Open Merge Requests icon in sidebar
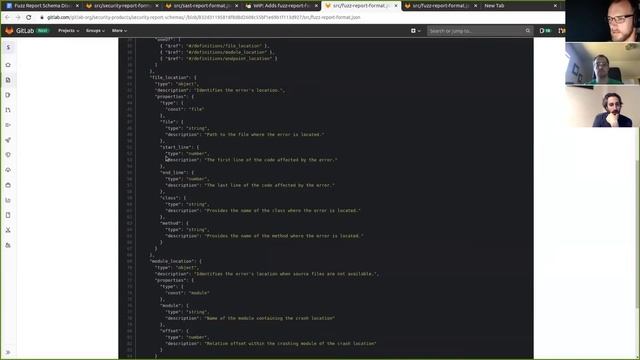640x360 pixels. (8, 110)
